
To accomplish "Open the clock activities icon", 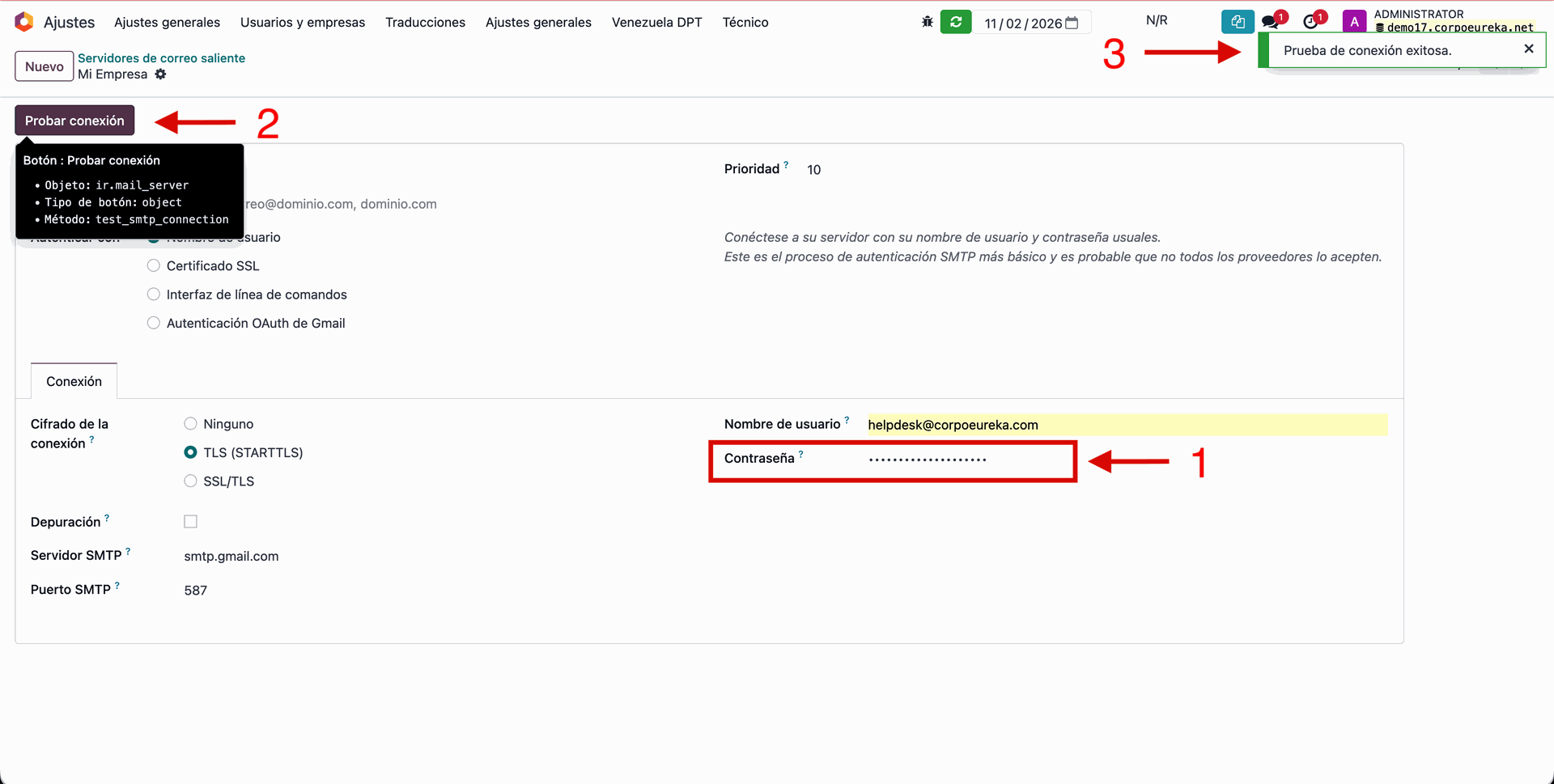I will click(x=1310, y=22).
